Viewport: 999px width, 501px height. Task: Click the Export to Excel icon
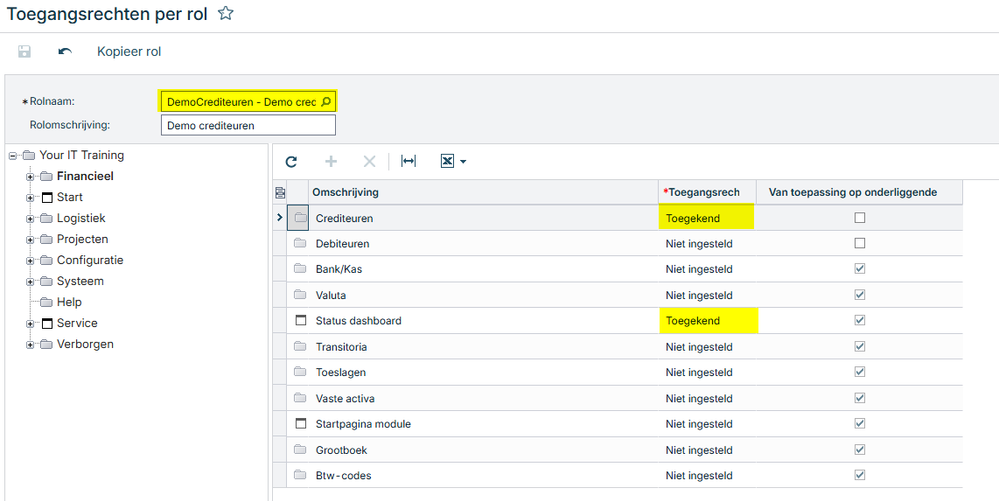click(x=447, y=162)
